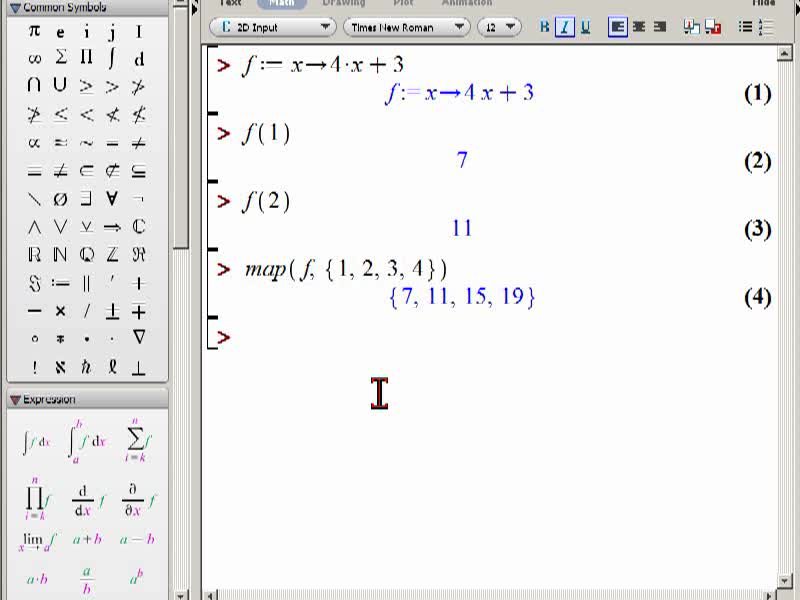Open the 2D Input style dropdown
The height and width of the screenshot is (600, 800).
coord(273,27)
